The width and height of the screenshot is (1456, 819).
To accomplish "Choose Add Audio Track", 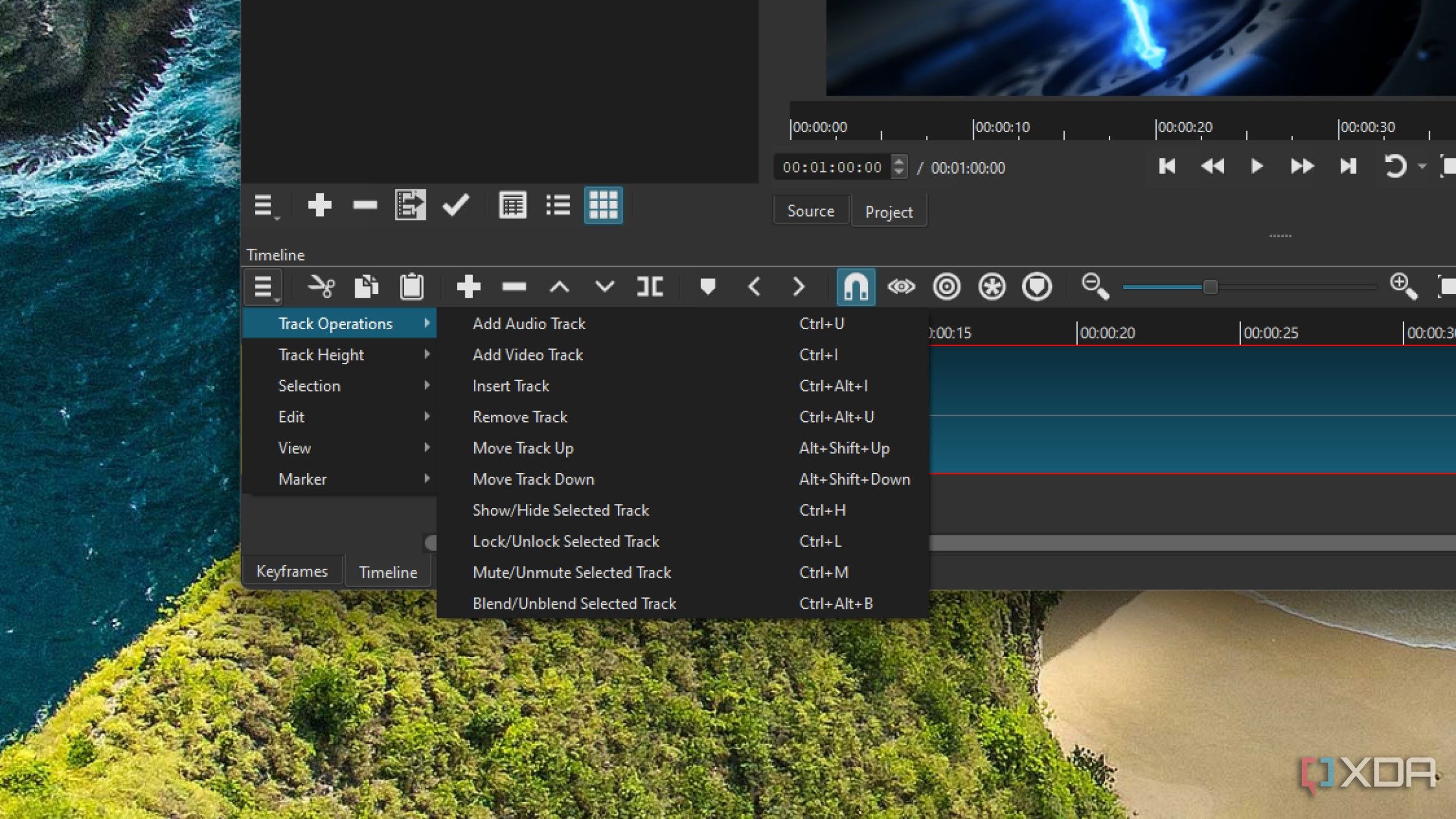I will pos(683,324).
